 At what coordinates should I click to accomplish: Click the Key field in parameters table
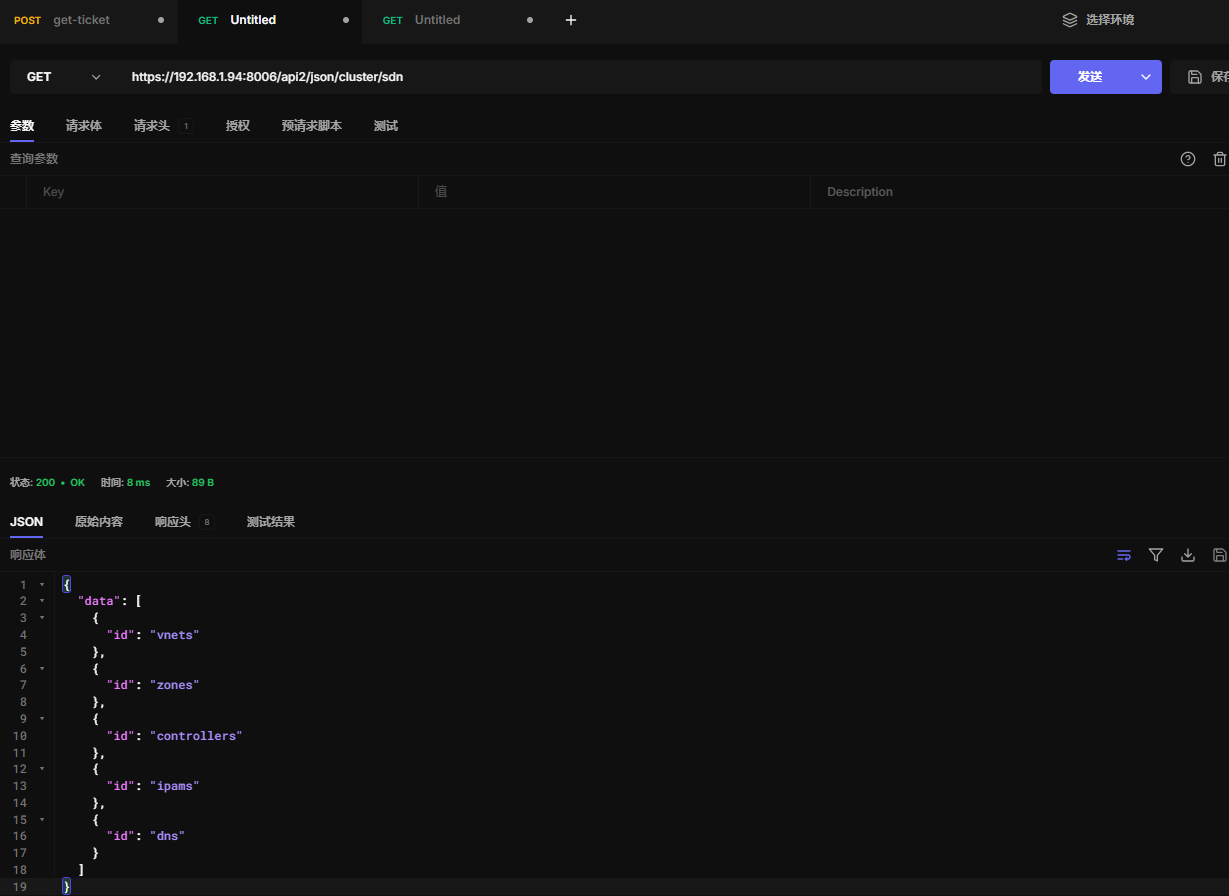tap(220, 192)
